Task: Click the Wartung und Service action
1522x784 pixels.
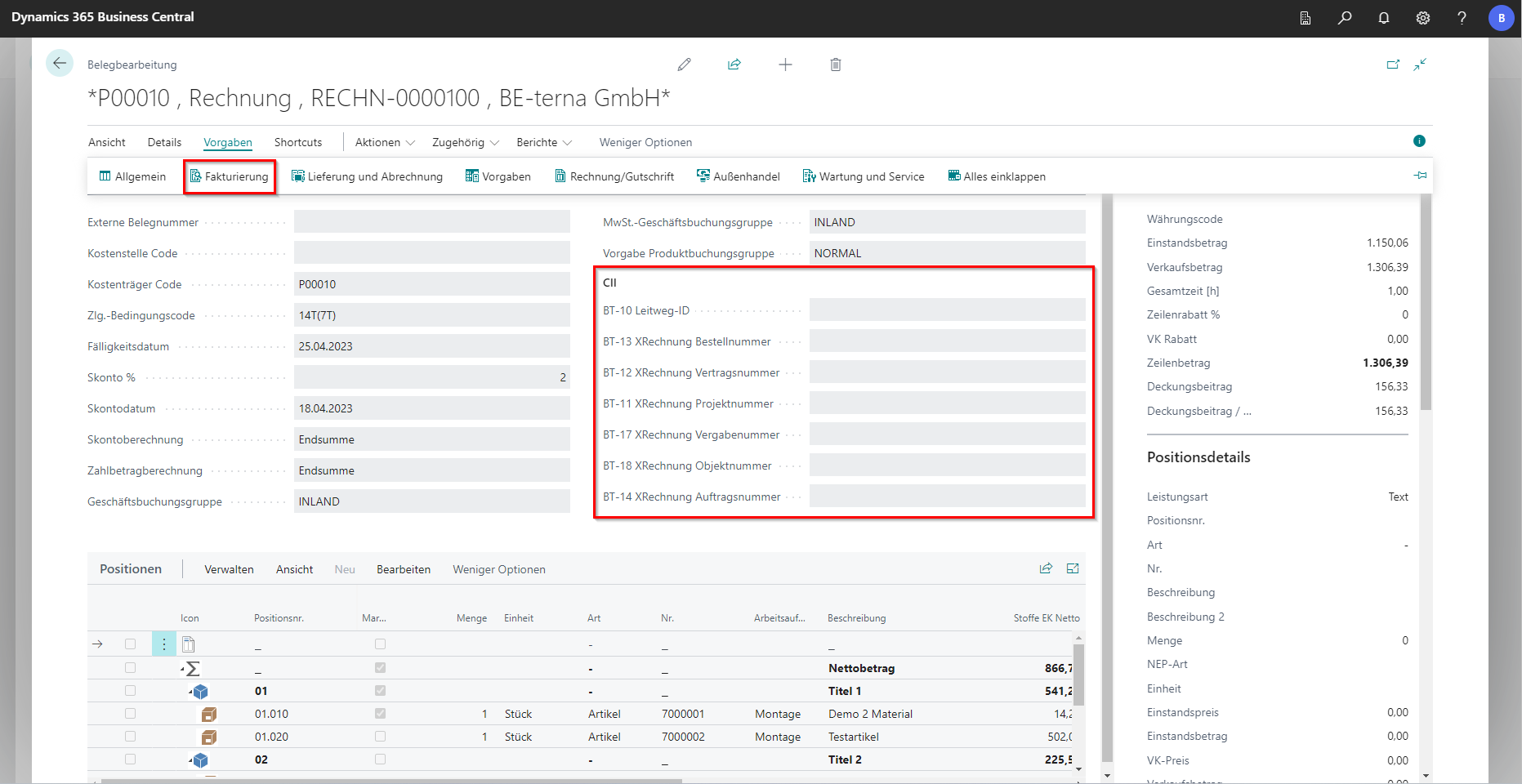Action: (x=864, y=176)
